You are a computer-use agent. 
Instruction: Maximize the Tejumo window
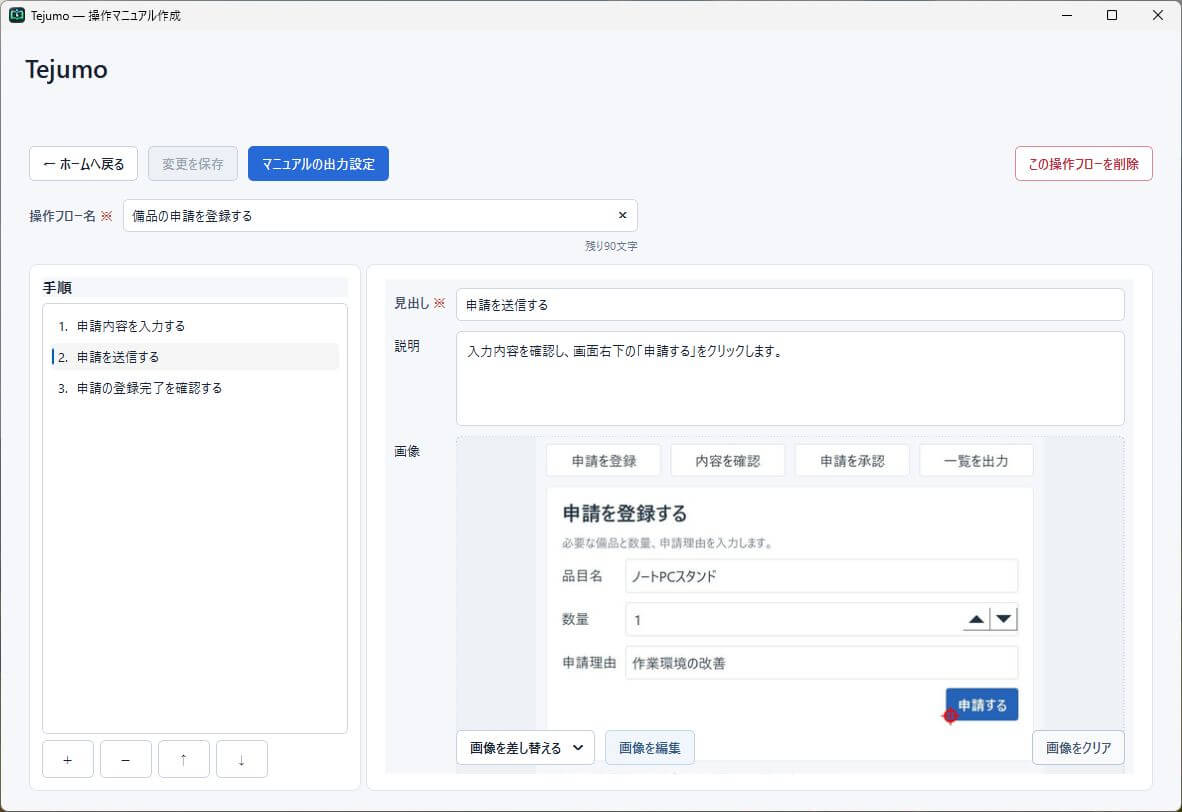coord(1112,15)
